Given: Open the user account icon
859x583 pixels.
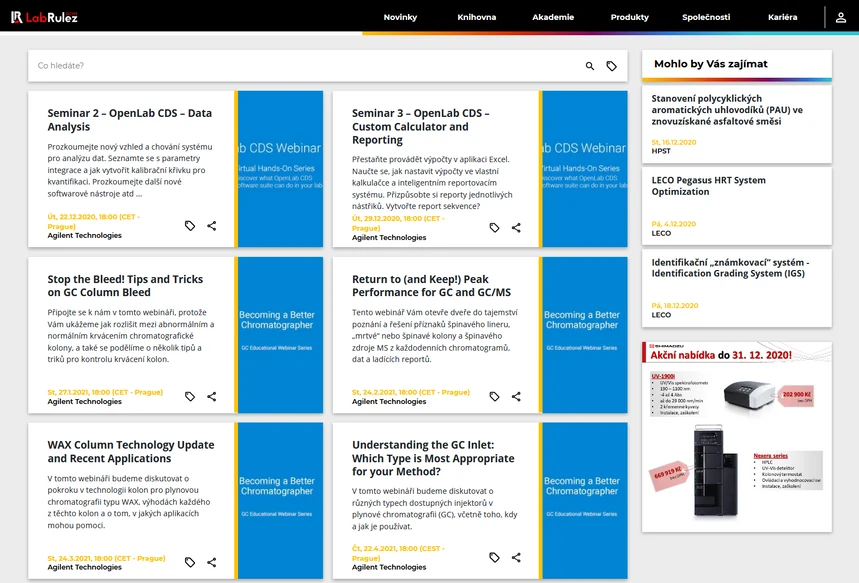Looking at the screenshot, I should click(840, 18).
